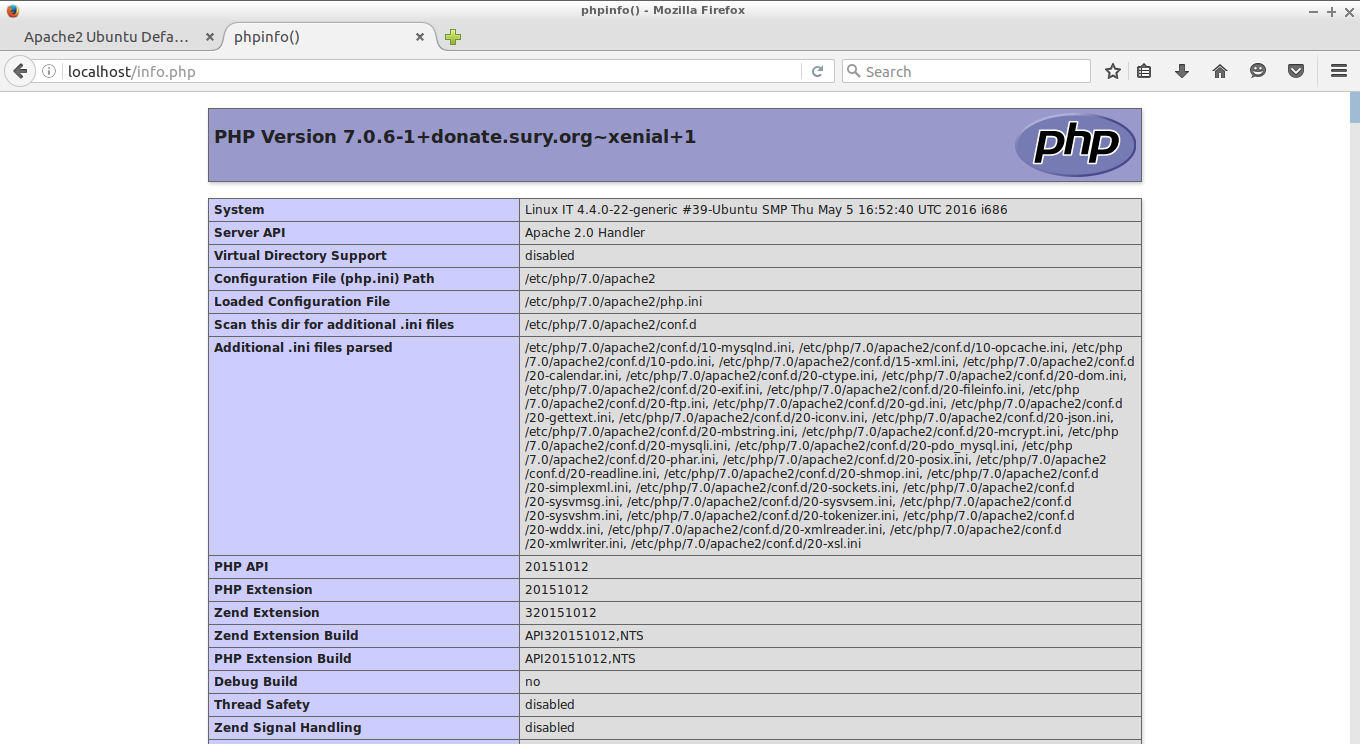1360x744 pixels.
Task: Click Configuration File (php.ini) Path label
Action: (x=324, y=279)
